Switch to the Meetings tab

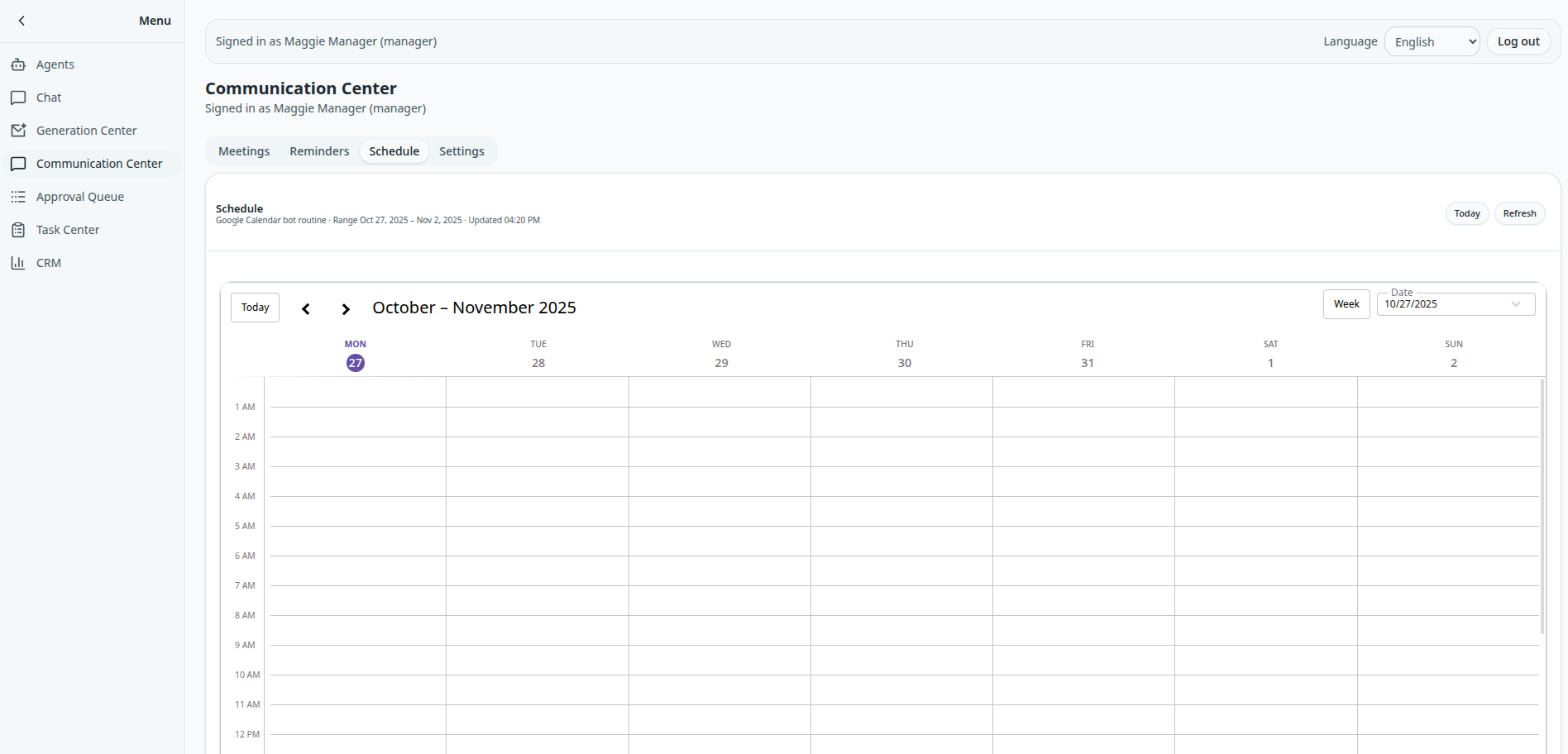click(x=244, y=151)
